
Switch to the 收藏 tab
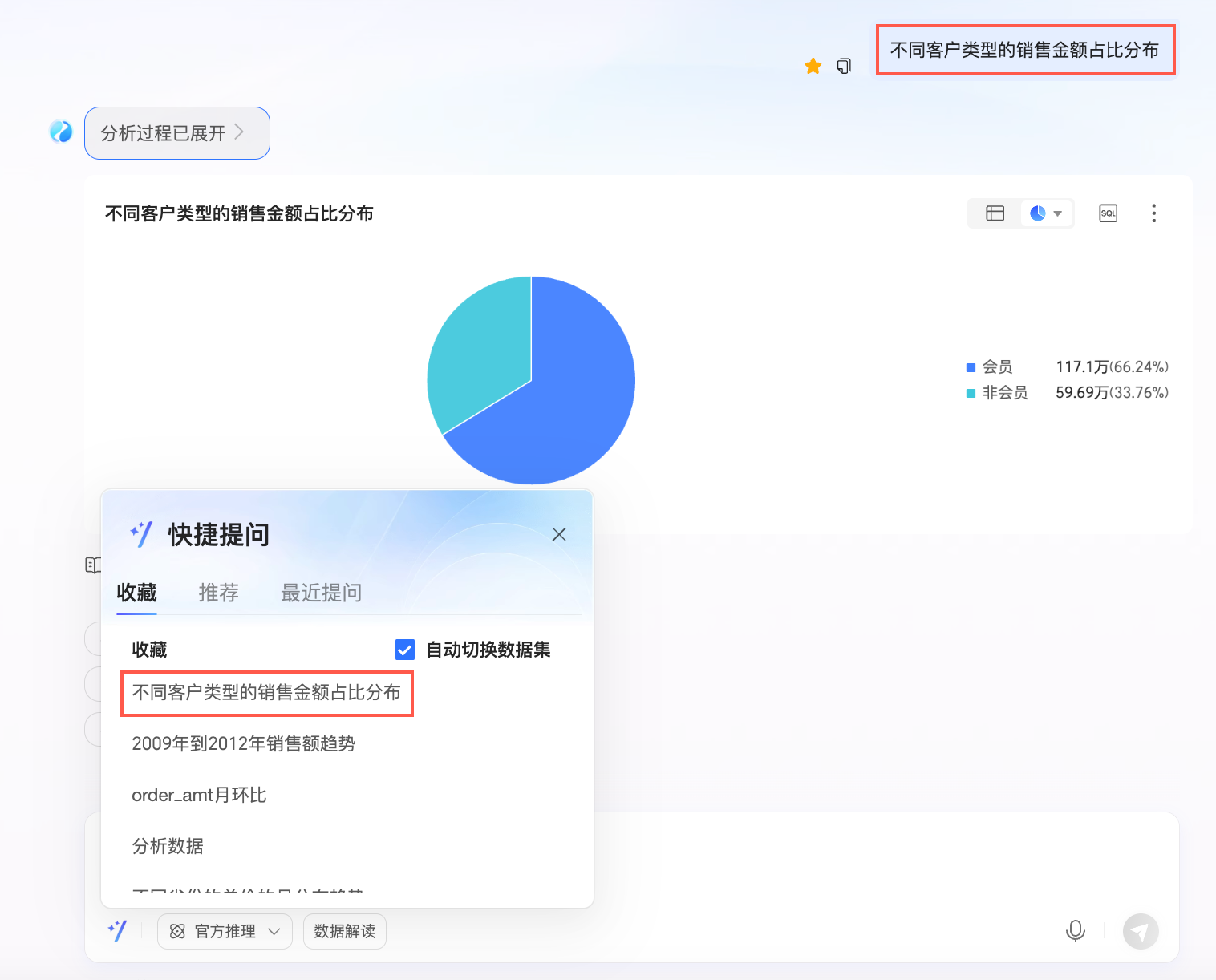pos(136,593)
